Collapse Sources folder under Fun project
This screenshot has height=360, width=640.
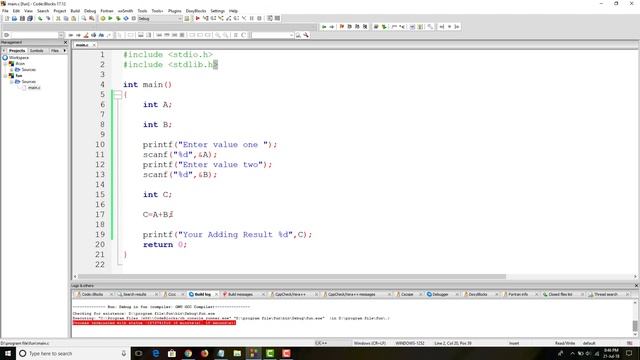click(11, 82)
